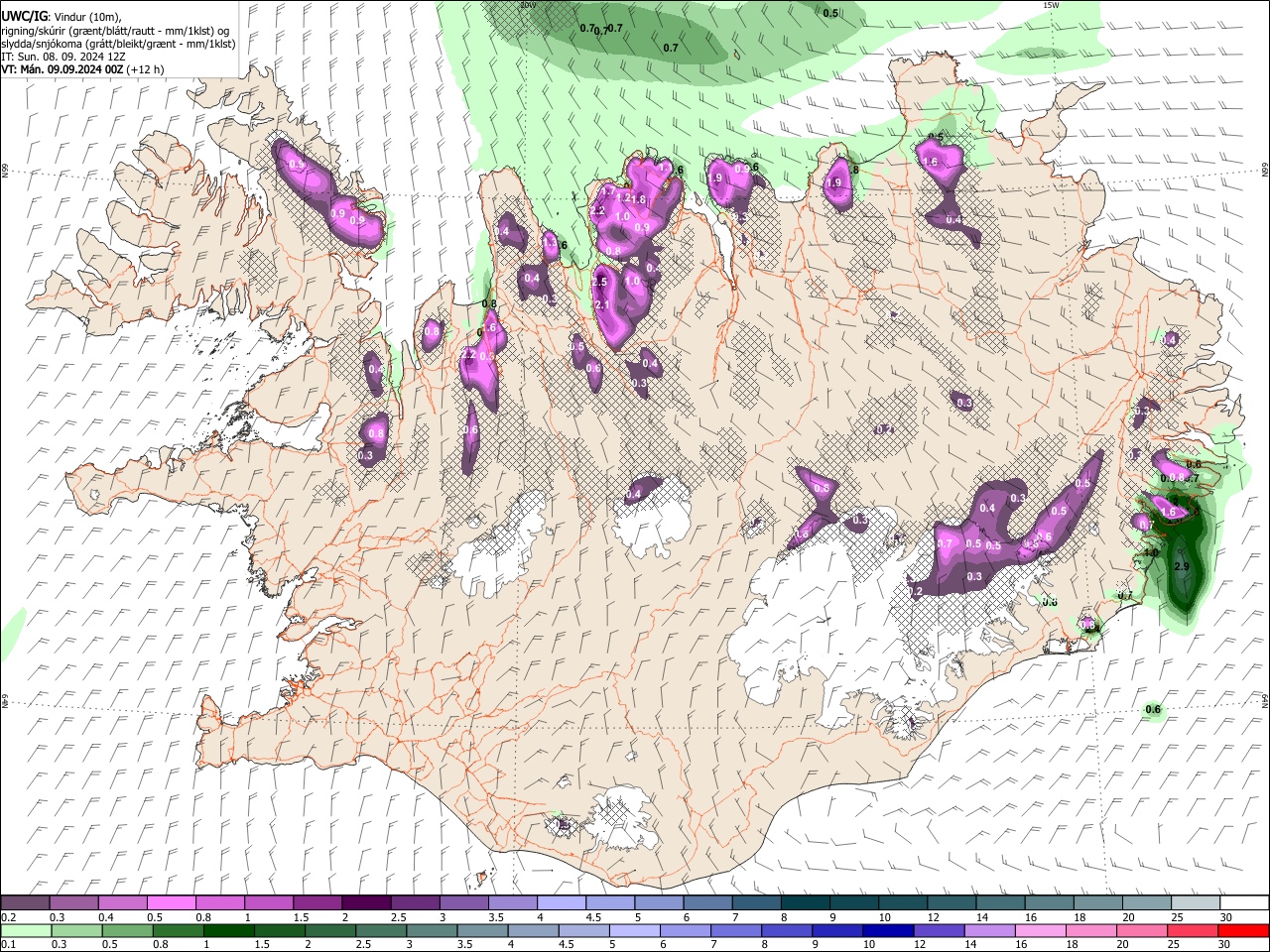Click the '2.9' rain value on the map

[x=1182, y=566]
